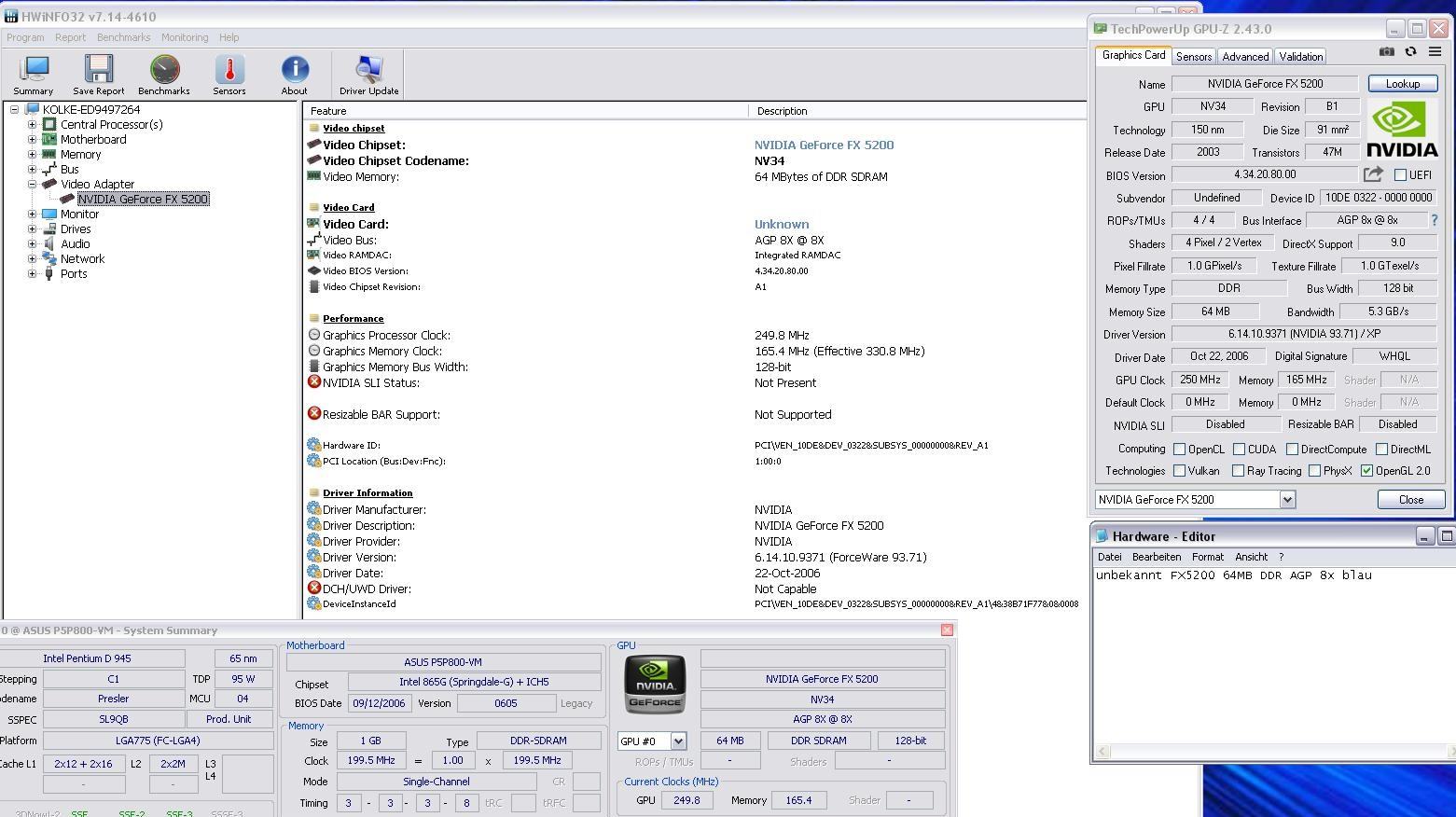The image size is (1456, 817).
Task: Open the Summary toolbar icon in HWiNFO32
Action: point(34,75)
